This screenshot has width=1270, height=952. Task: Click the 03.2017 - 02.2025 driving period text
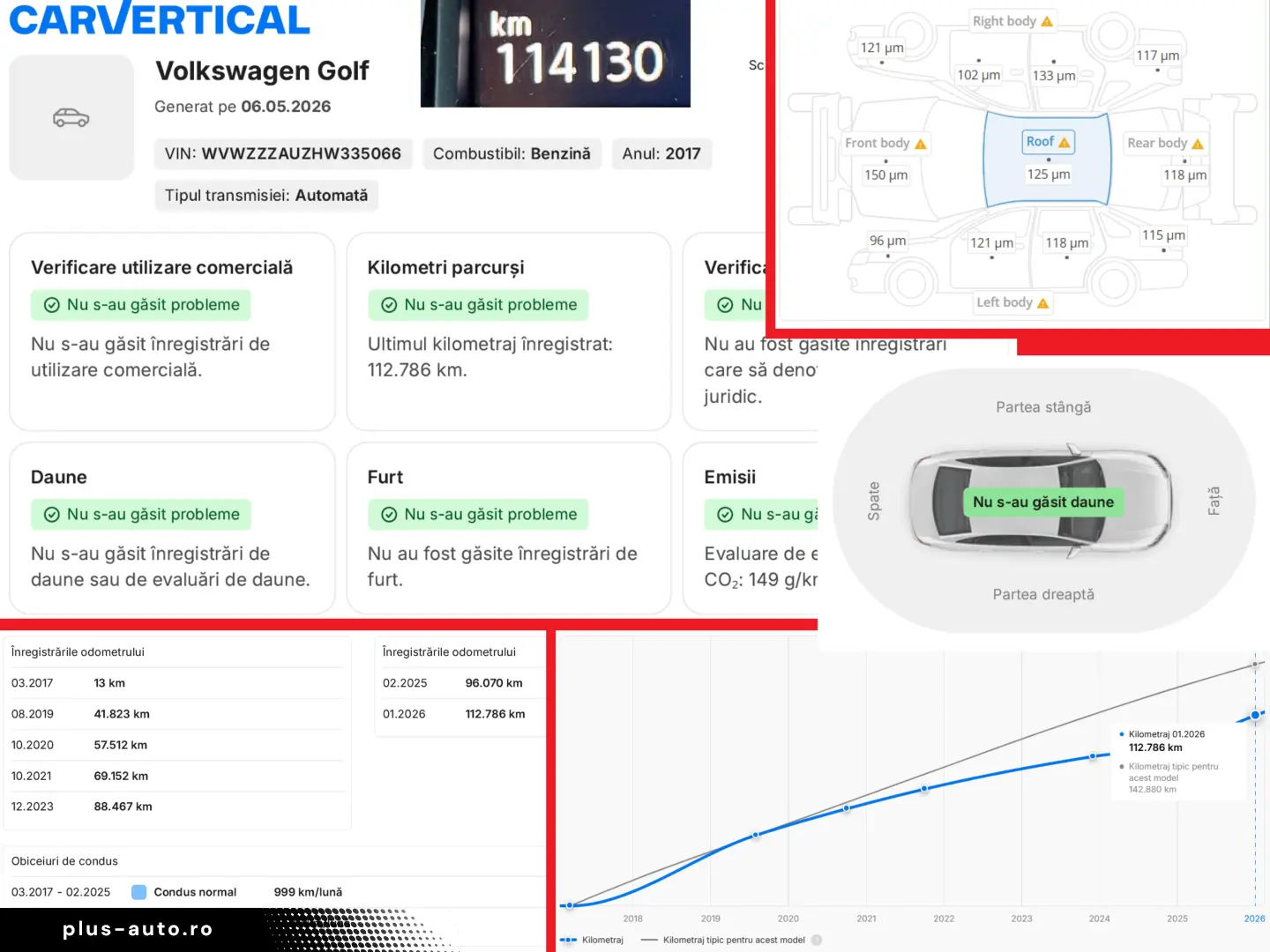61,892
